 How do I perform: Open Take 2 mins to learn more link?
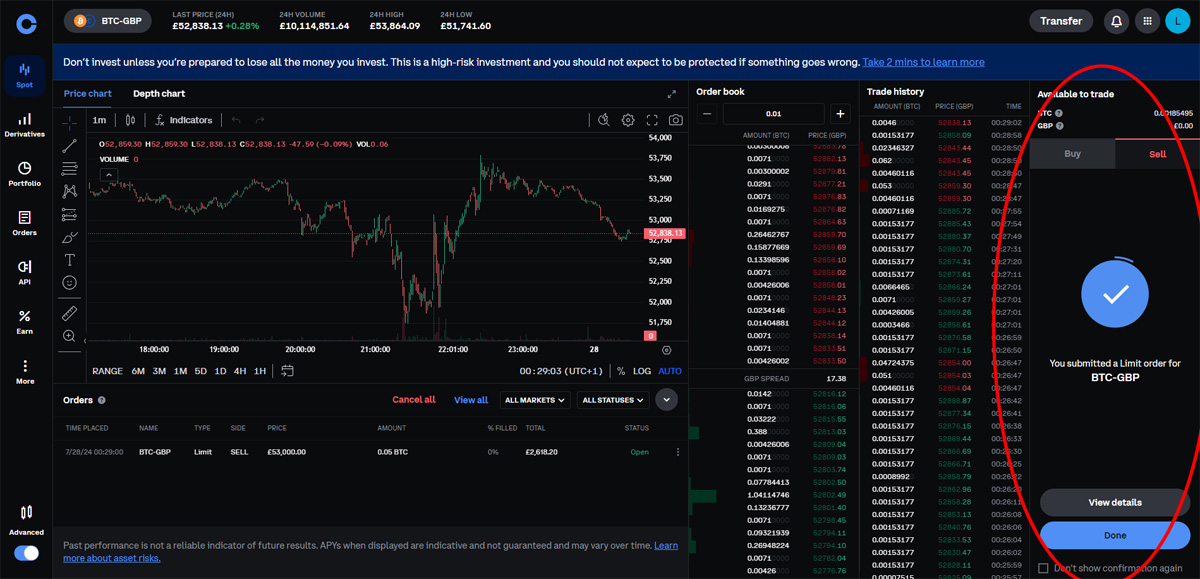[923, 62]
